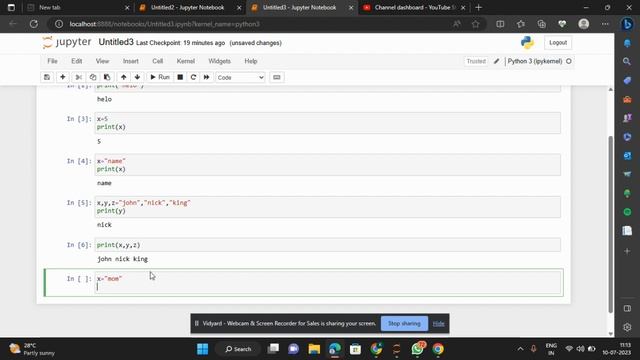
Task: Click code cell In [4] with x="name"
Action: pos(328,165)
